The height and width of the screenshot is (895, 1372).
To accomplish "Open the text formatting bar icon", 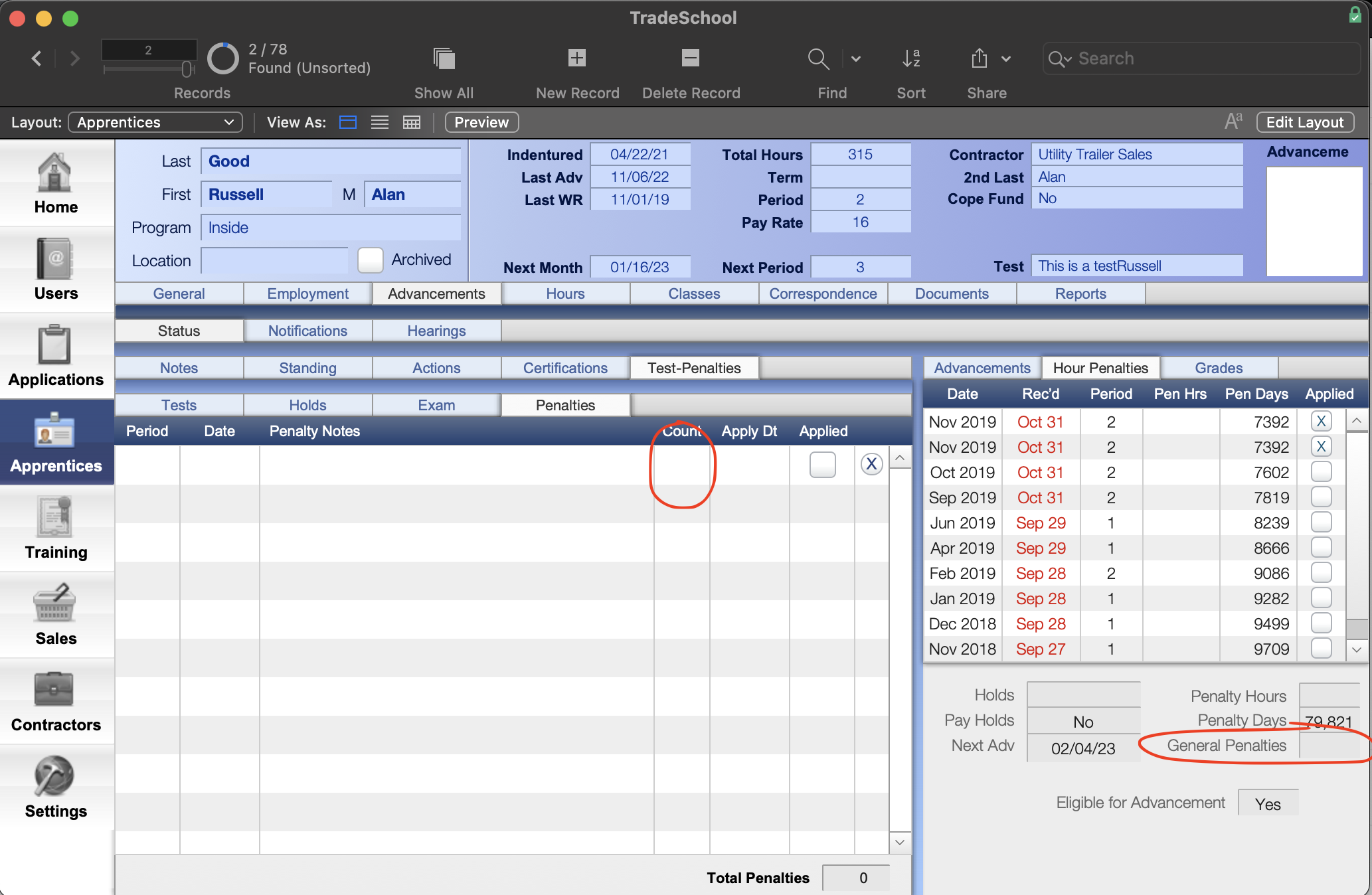I will pyautogui.click(x=1233, y=122).
